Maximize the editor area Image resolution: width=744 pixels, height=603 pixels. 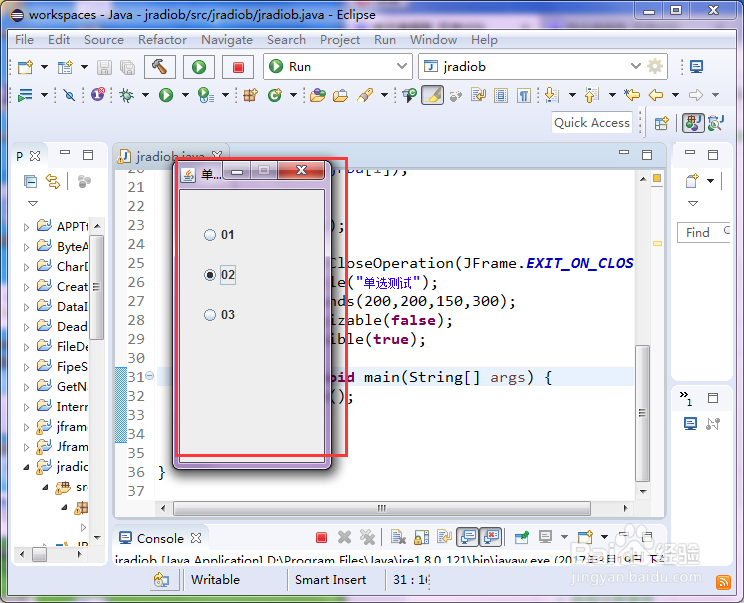[x=647, y=155]
